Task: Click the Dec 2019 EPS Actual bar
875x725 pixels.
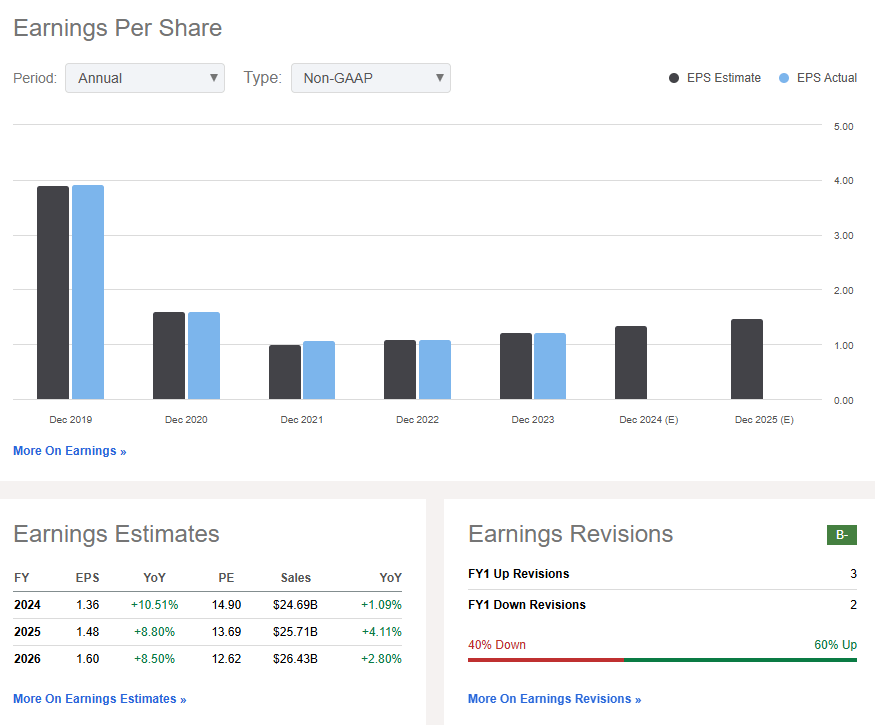Action: pyautogui.click(x=87, y=290)
